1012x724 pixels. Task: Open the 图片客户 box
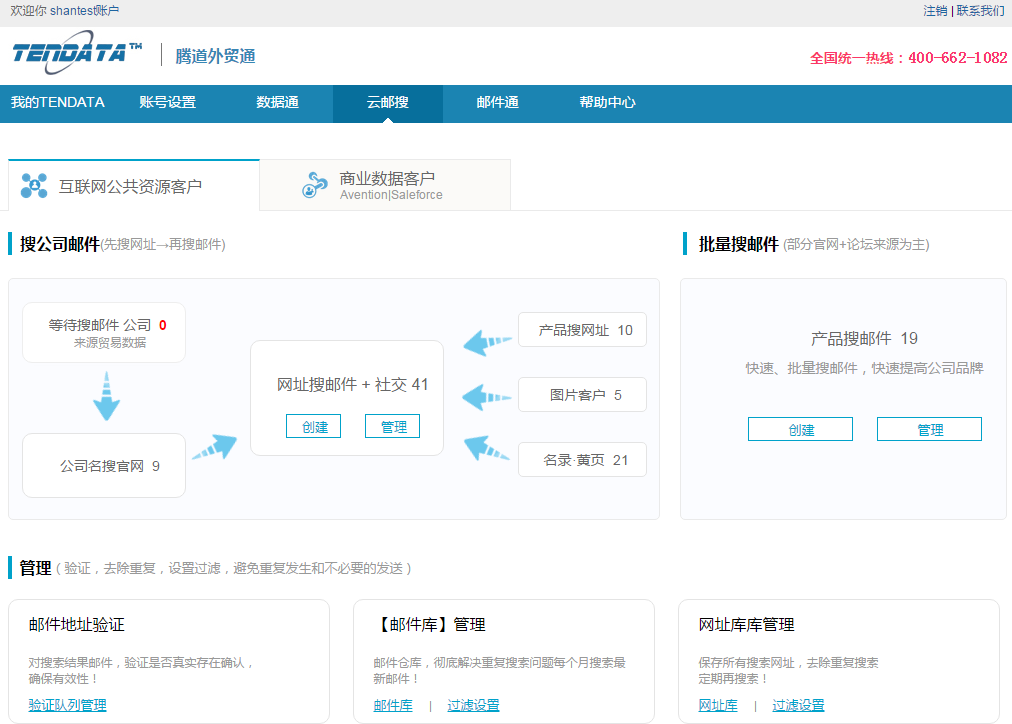point(582,395)
